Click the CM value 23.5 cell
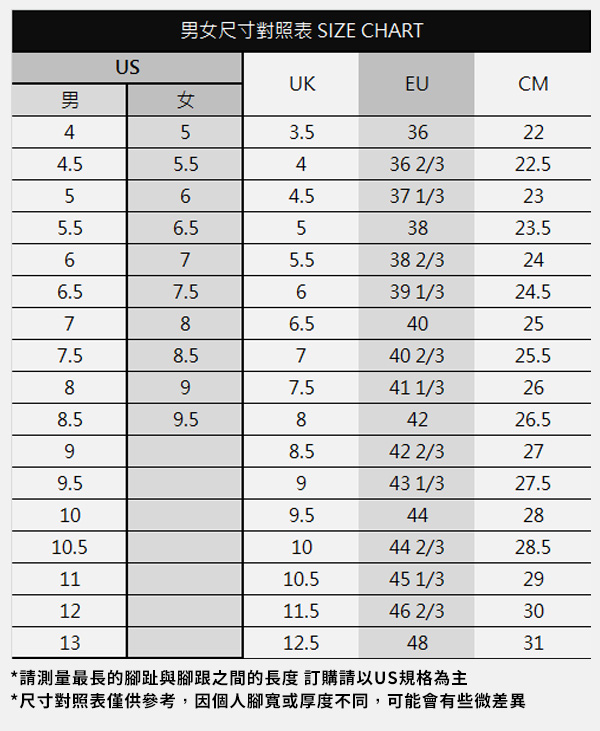The image size is (600, 731). 533,228
